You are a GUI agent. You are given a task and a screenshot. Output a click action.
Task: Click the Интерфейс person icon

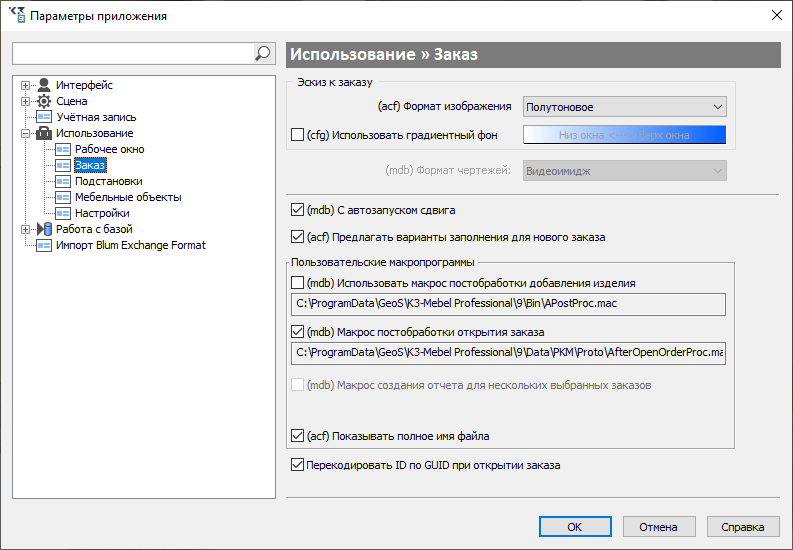(x=44, y=85)
